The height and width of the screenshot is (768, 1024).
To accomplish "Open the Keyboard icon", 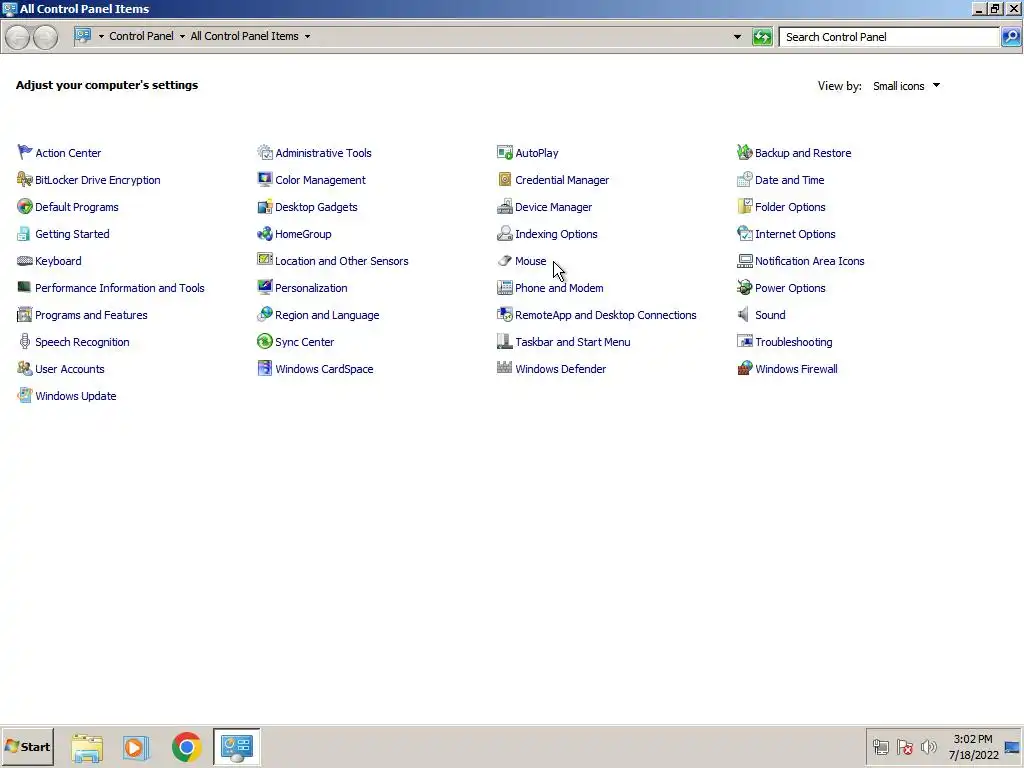I will pos(24,261).
